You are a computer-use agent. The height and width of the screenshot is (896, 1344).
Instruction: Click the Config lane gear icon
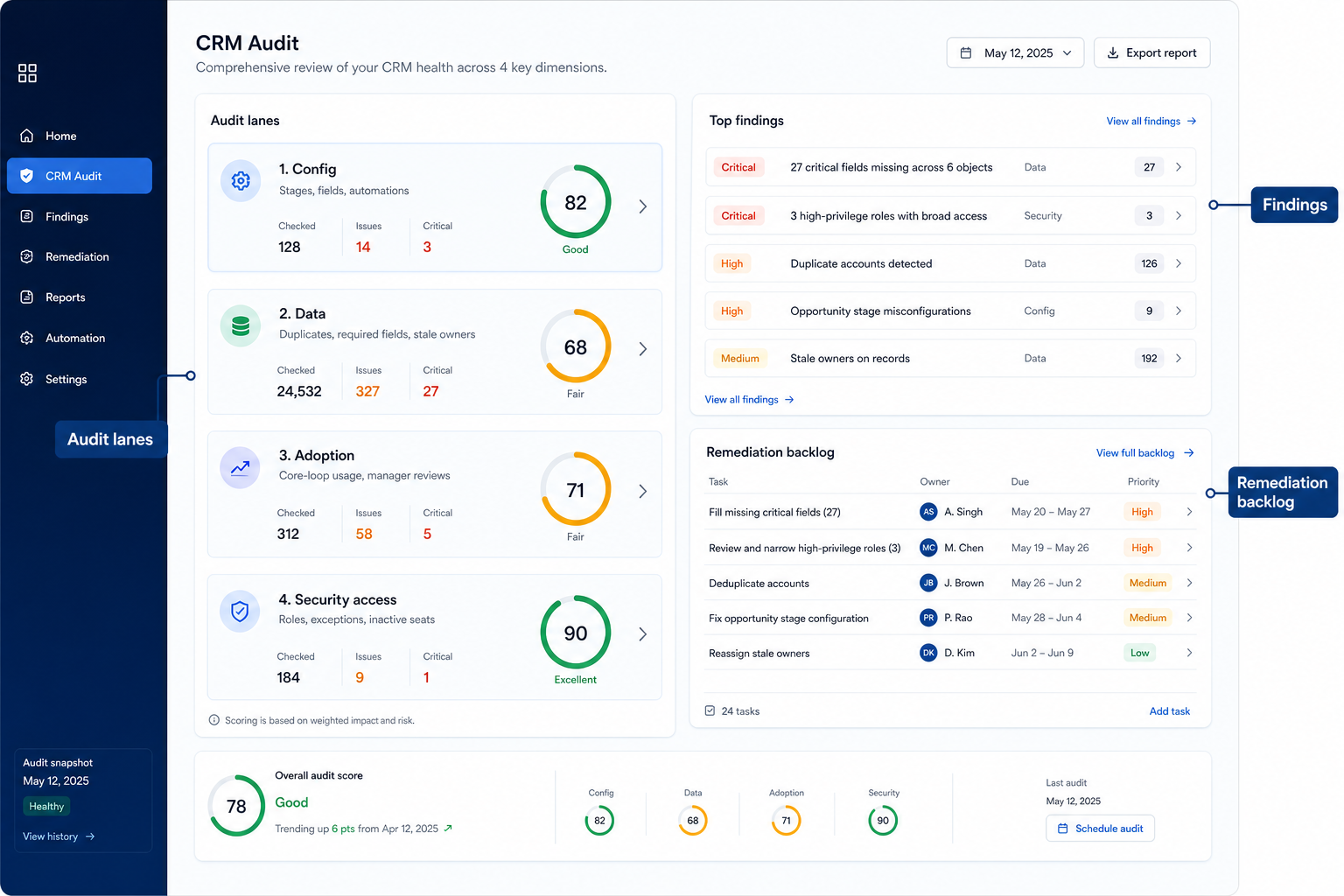pyautogui.click(x=241, y=181)
